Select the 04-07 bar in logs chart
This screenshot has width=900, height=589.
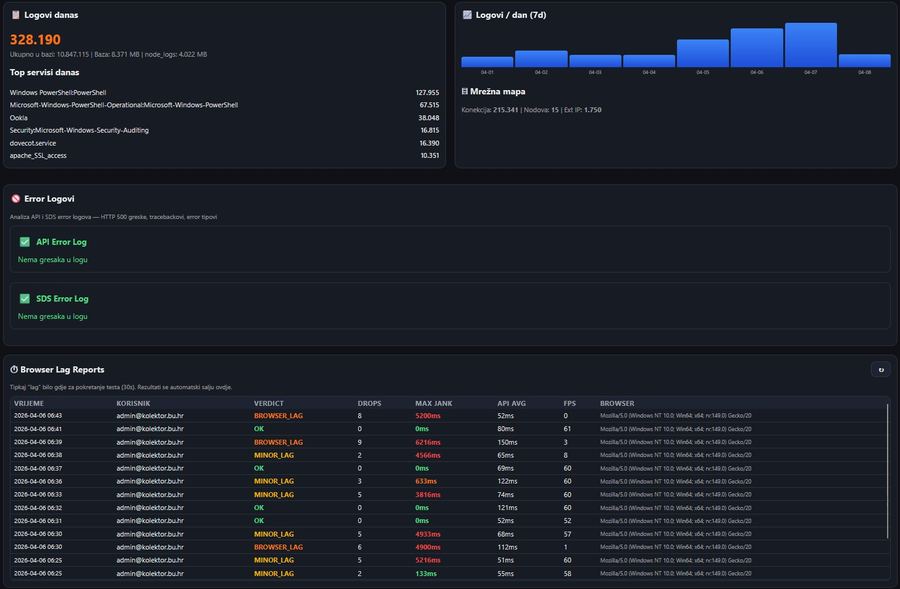point(810,45)
